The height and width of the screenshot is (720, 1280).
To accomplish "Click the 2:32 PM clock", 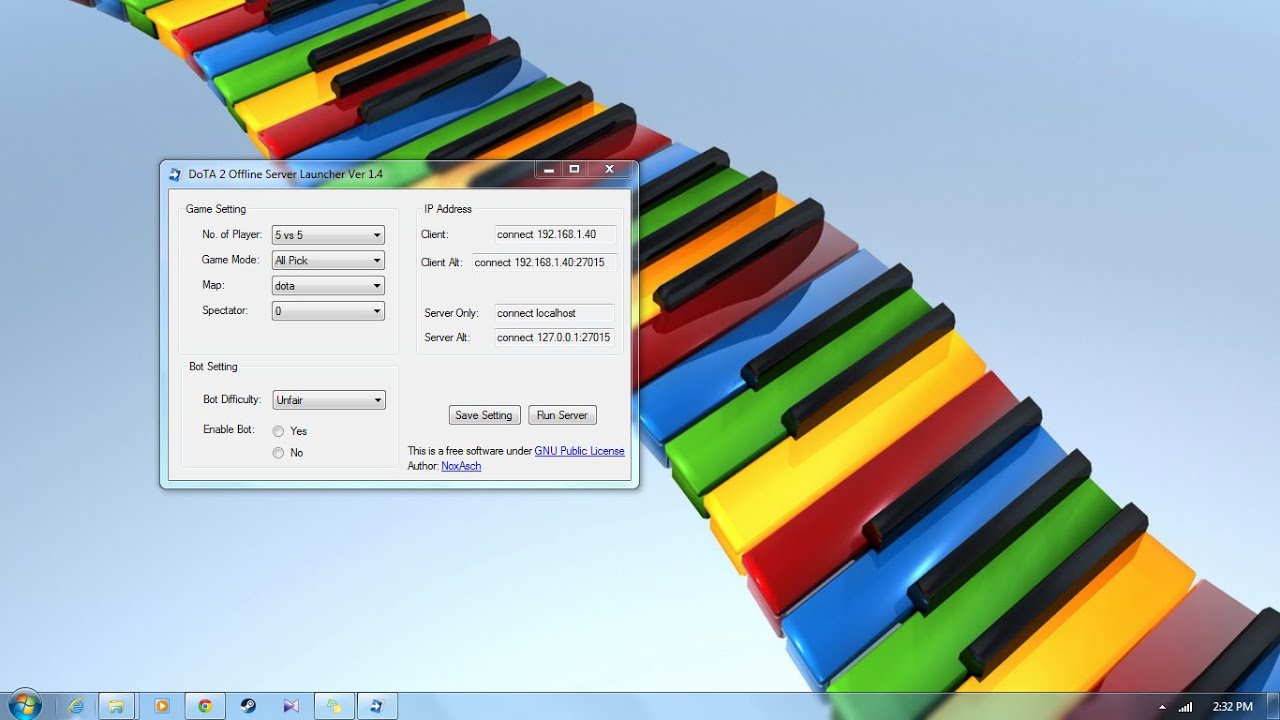I will coord(1232,707).
